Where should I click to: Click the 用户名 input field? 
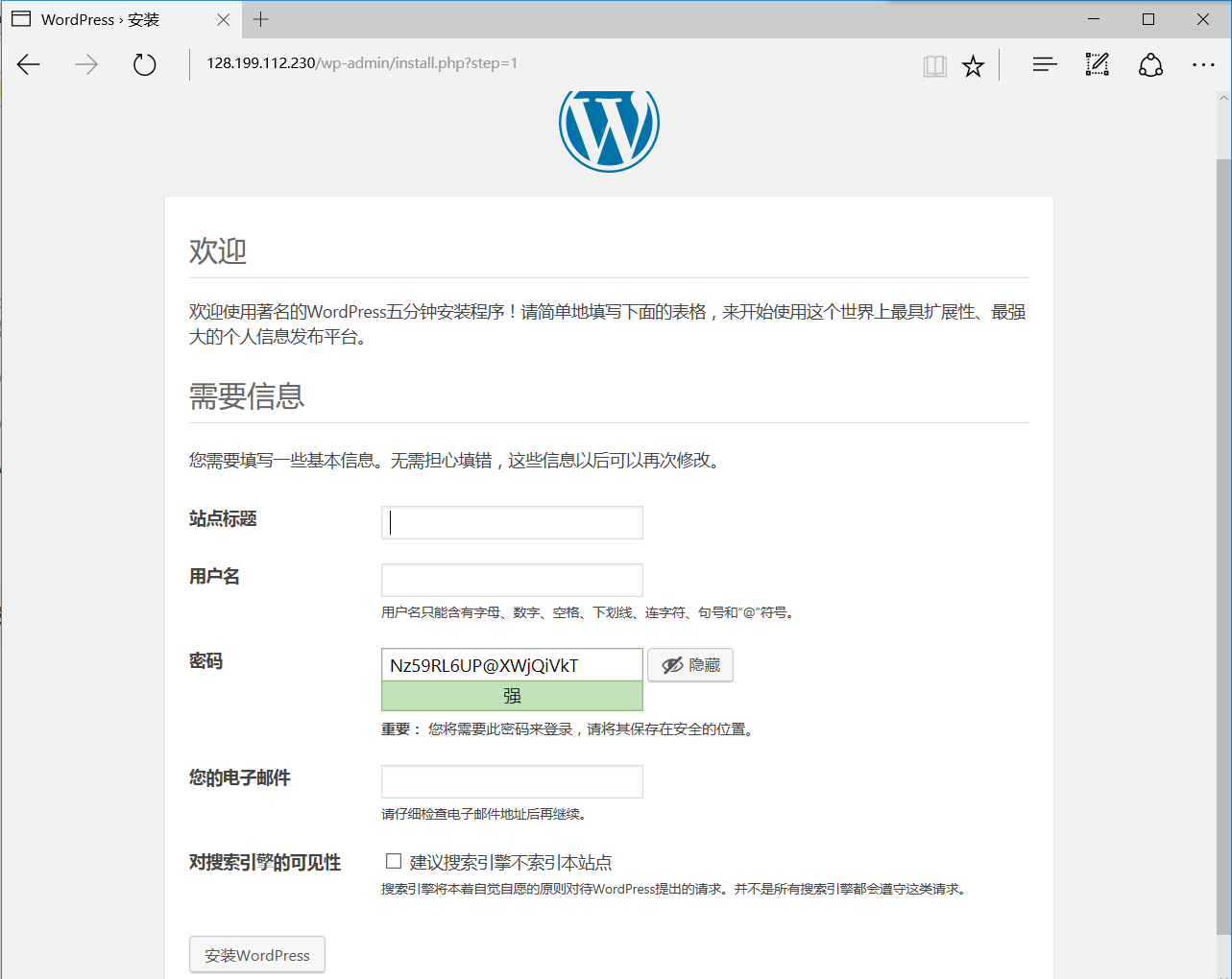coord(512,580)
